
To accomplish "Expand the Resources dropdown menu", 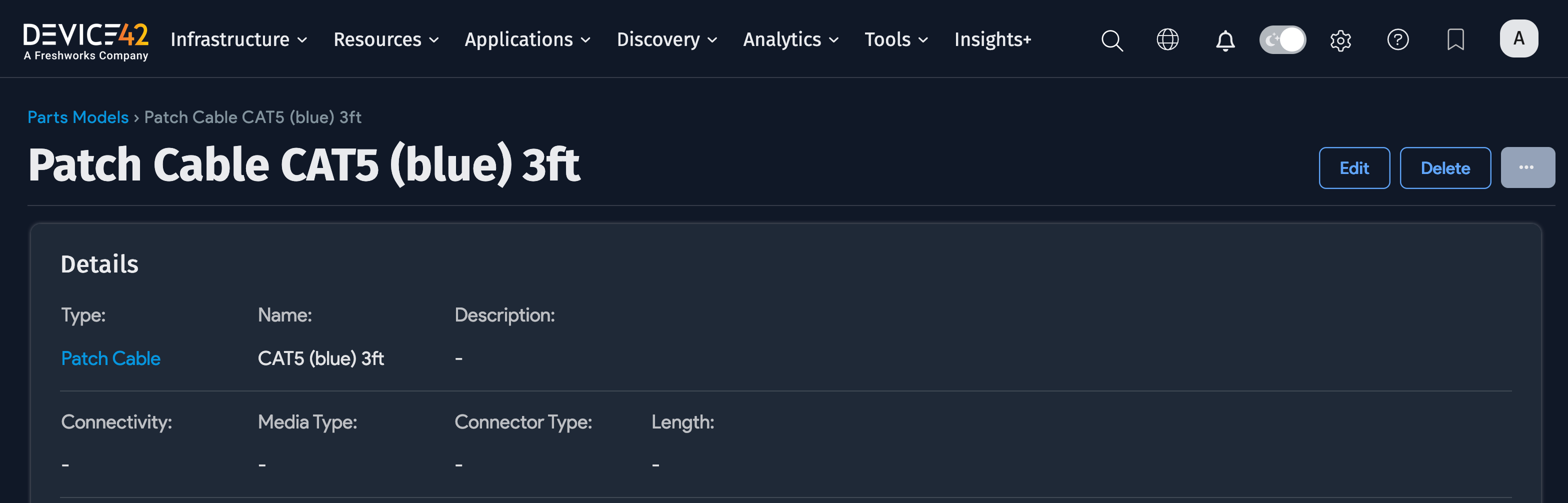I will pyautogui.click(x=386, y=40).
